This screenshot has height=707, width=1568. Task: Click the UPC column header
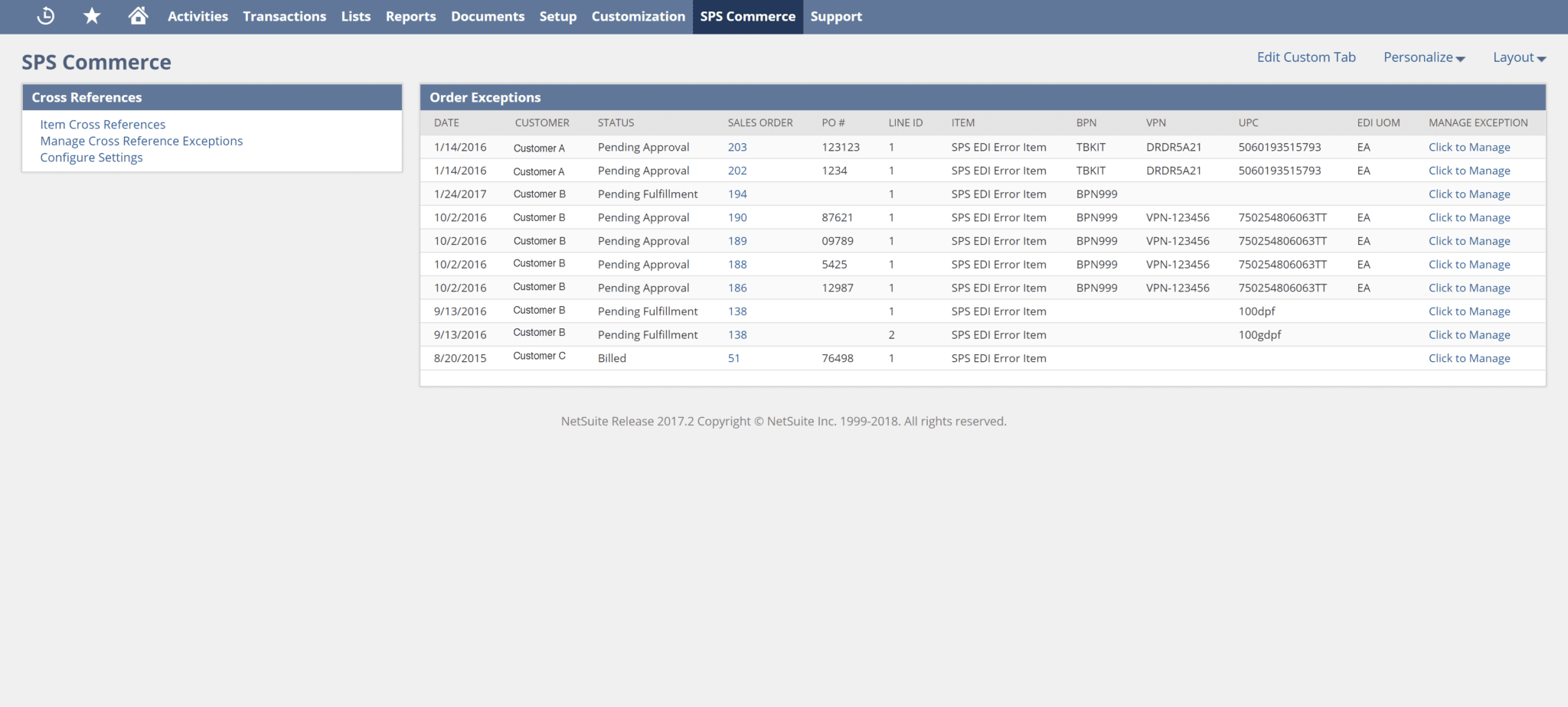1248,122
